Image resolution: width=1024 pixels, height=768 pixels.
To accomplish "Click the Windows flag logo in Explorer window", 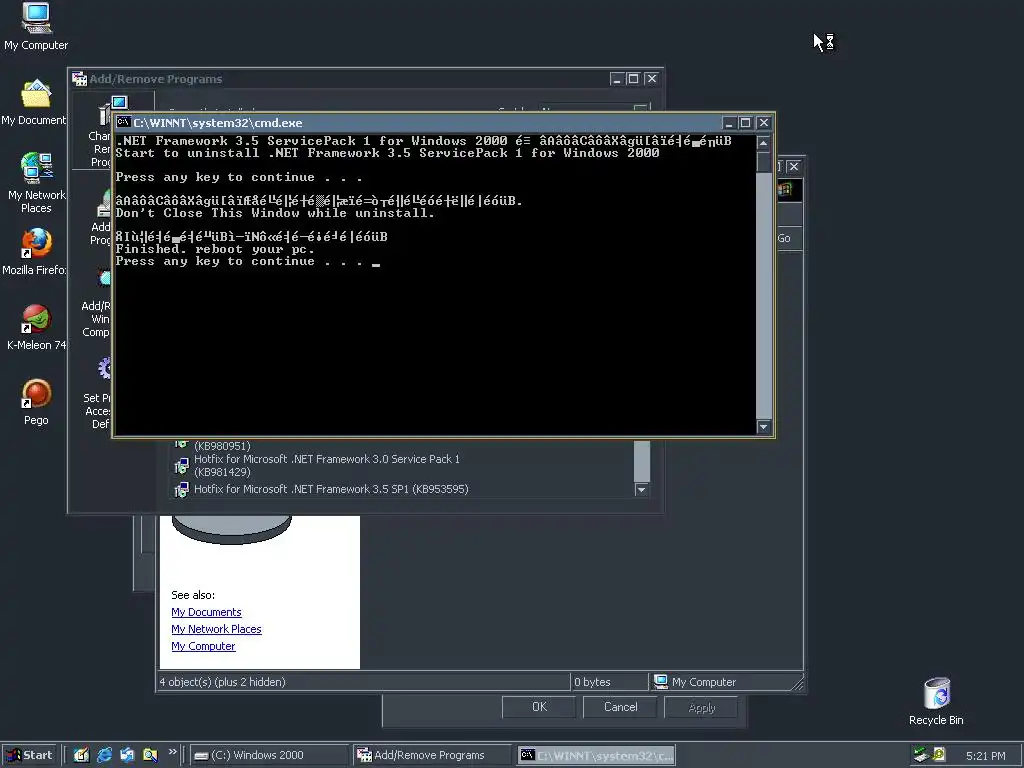I will pyautogui.click(x=784, y=190).
